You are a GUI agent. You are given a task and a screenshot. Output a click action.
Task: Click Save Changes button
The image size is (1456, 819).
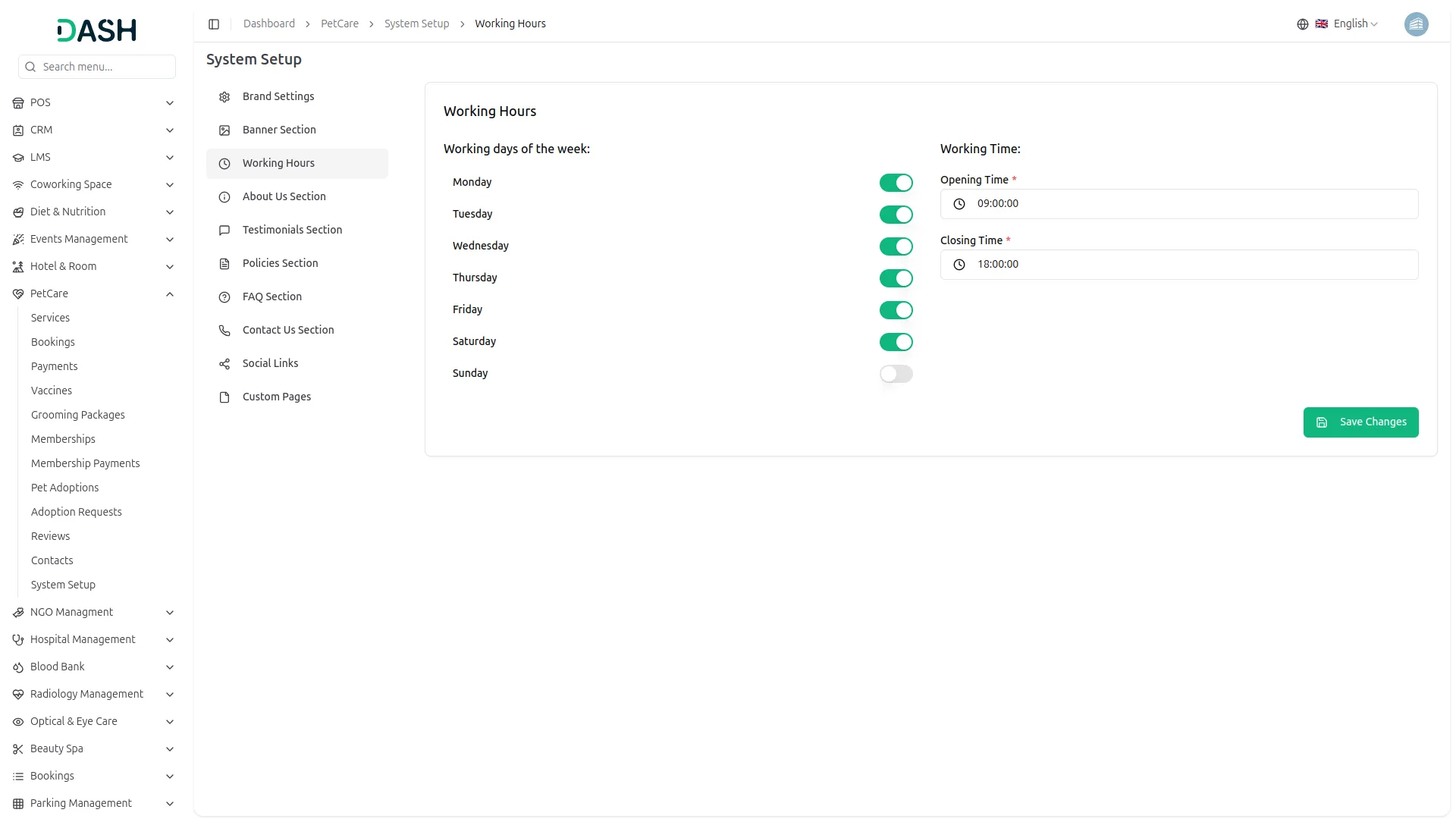pyautogui.click(x=1360, y=422)
